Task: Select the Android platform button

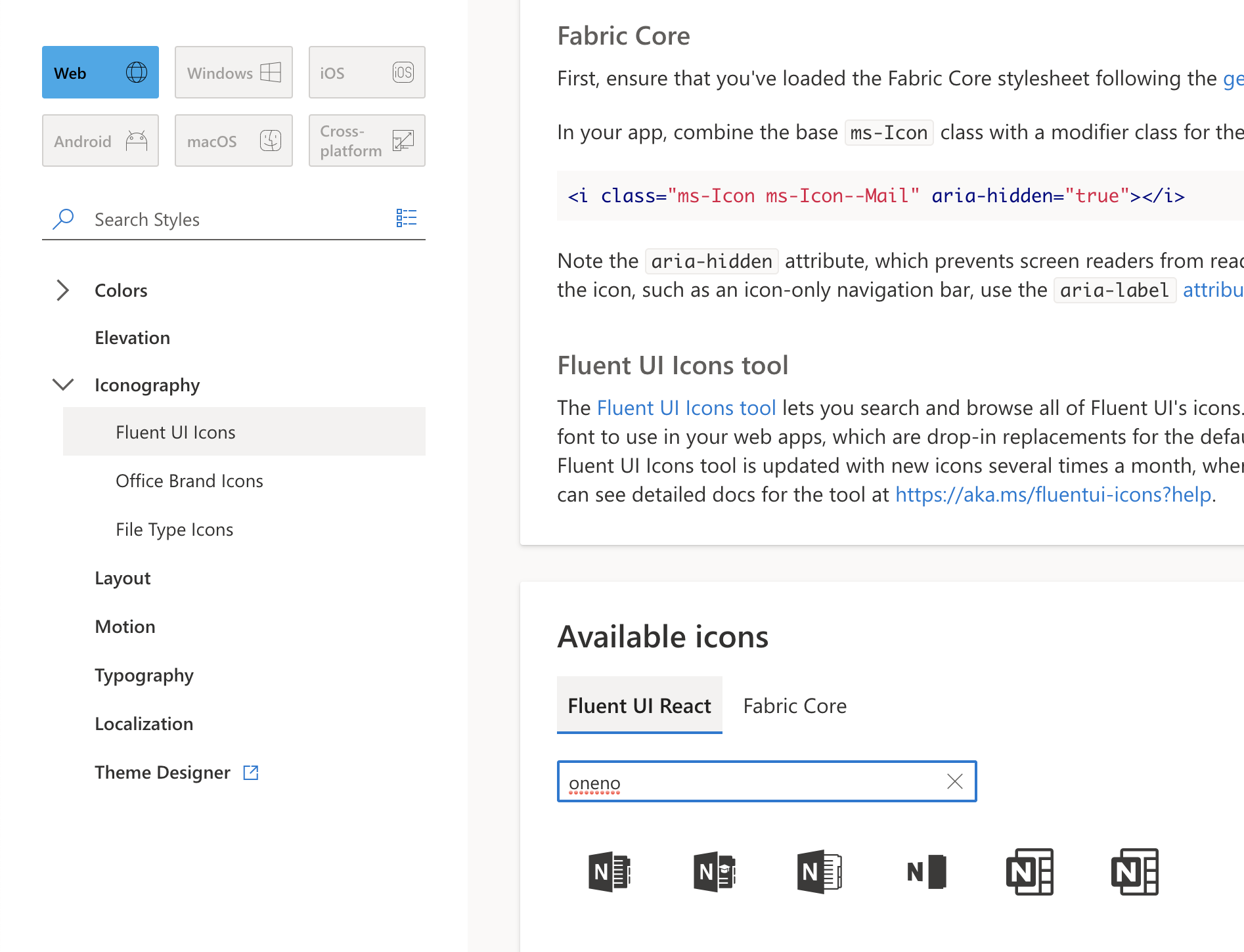Action: click(100, 141)
